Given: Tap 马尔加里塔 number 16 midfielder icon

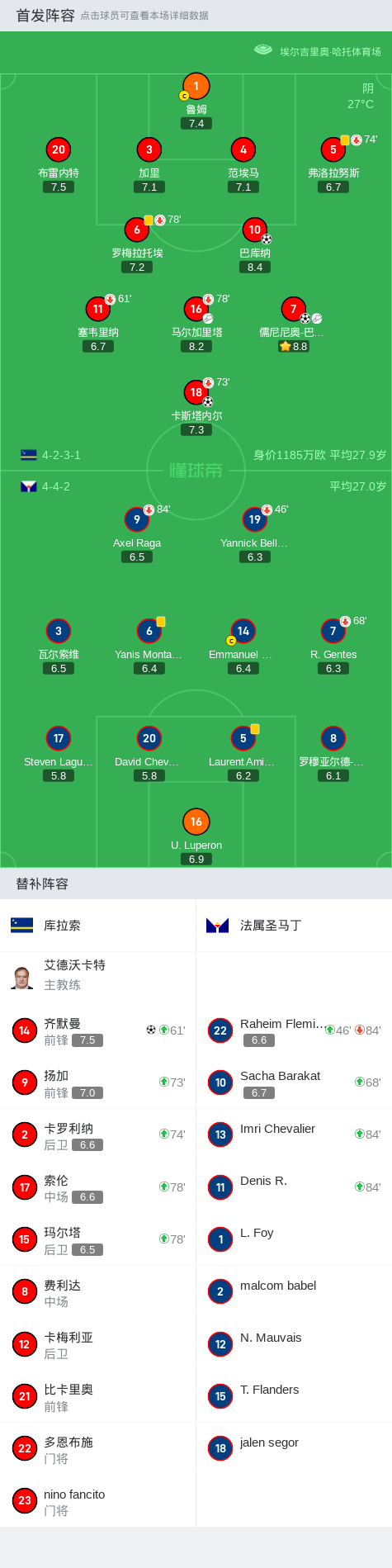Looking at the screenshot, I should tap(196, 309).
